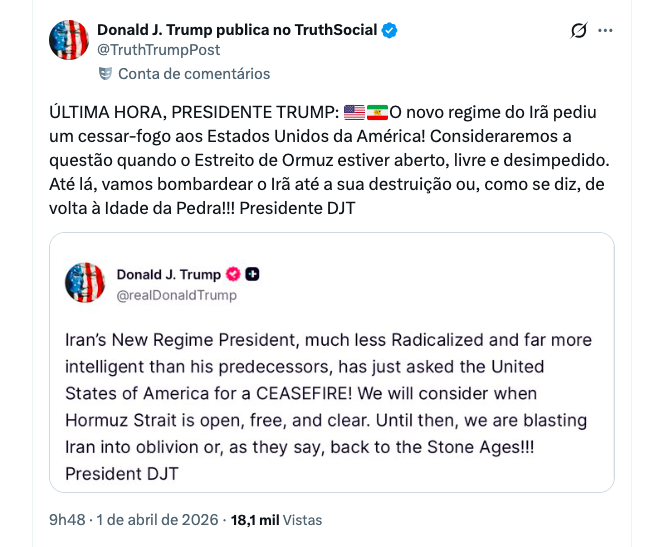The image size is (659, 547).
Task: Click the black affiliate badge beside quoted name
Action: click(253, 274)
